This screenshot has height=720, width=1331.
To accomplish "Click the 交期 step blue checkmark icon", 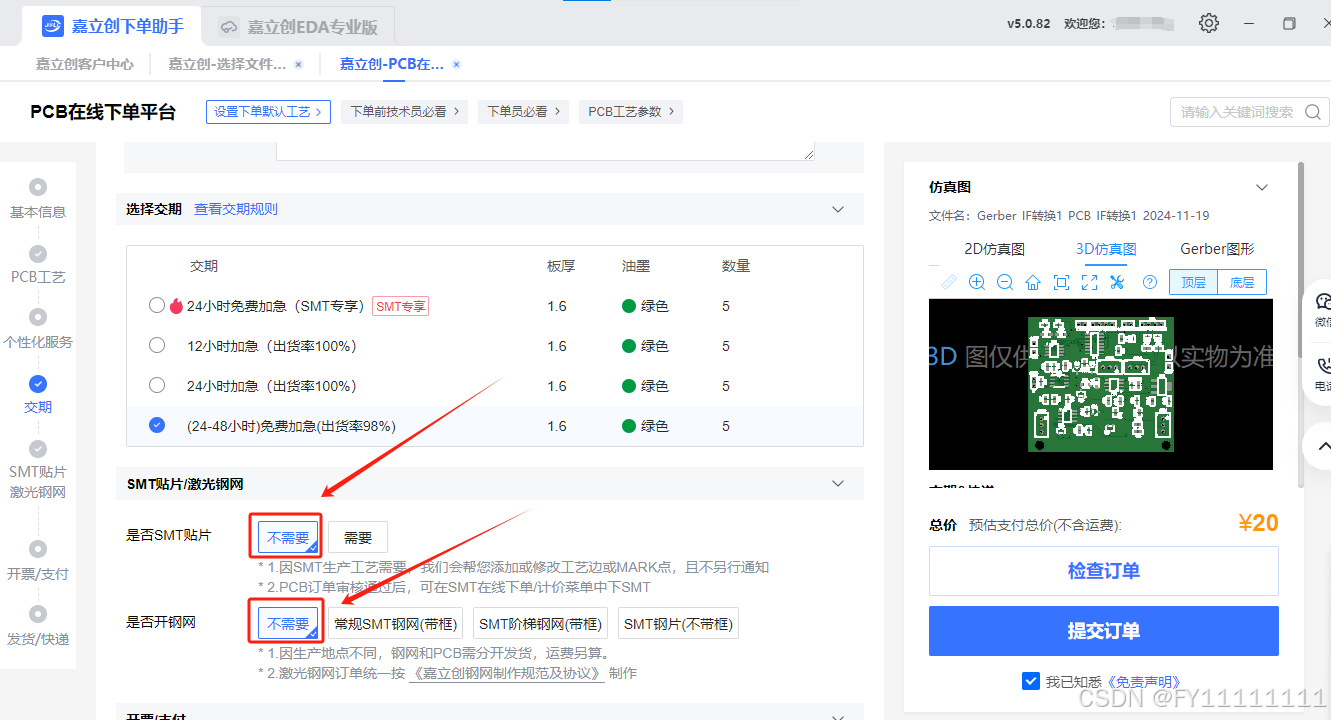I will coord(38,383).
